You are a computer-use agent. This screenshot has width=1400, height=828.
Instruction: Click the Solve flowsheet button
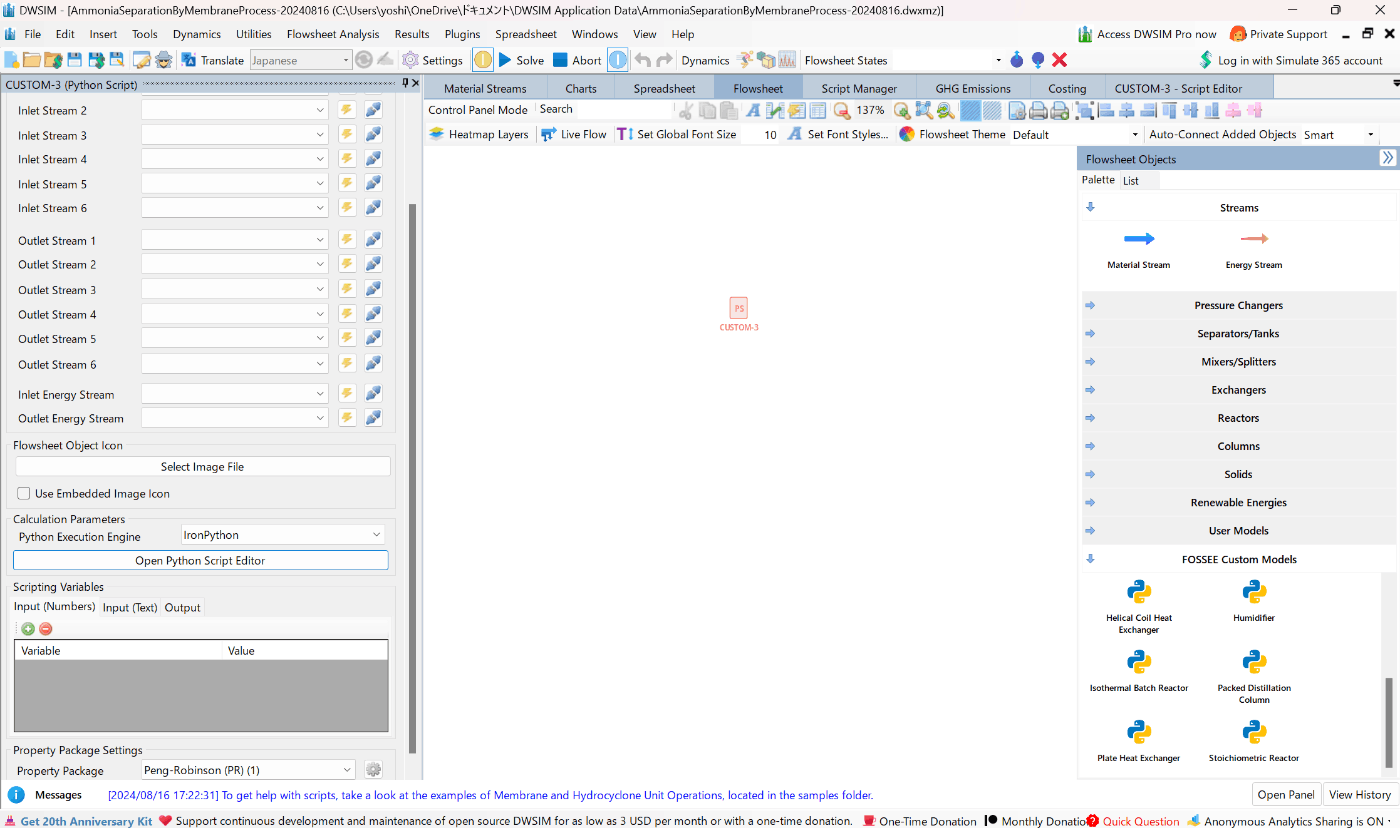point(521,60)
